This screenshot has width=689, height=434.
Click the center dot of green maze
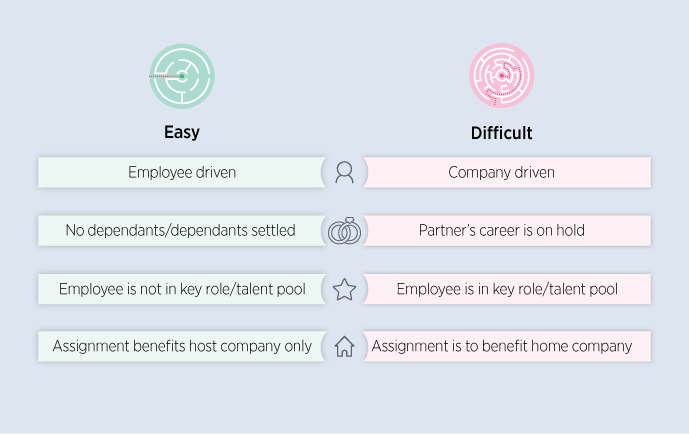[182, 76]
